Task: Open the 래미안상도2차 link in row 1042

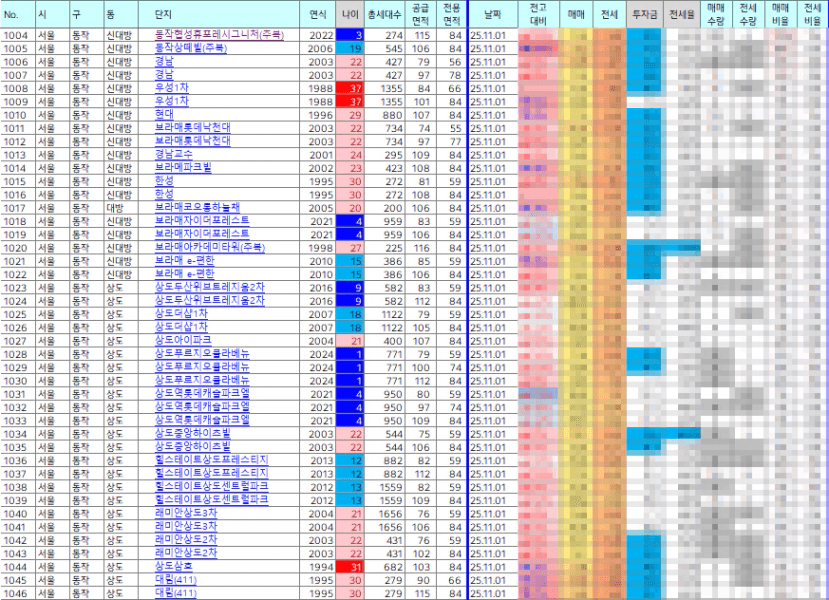Action: click(x=186, y=540)
